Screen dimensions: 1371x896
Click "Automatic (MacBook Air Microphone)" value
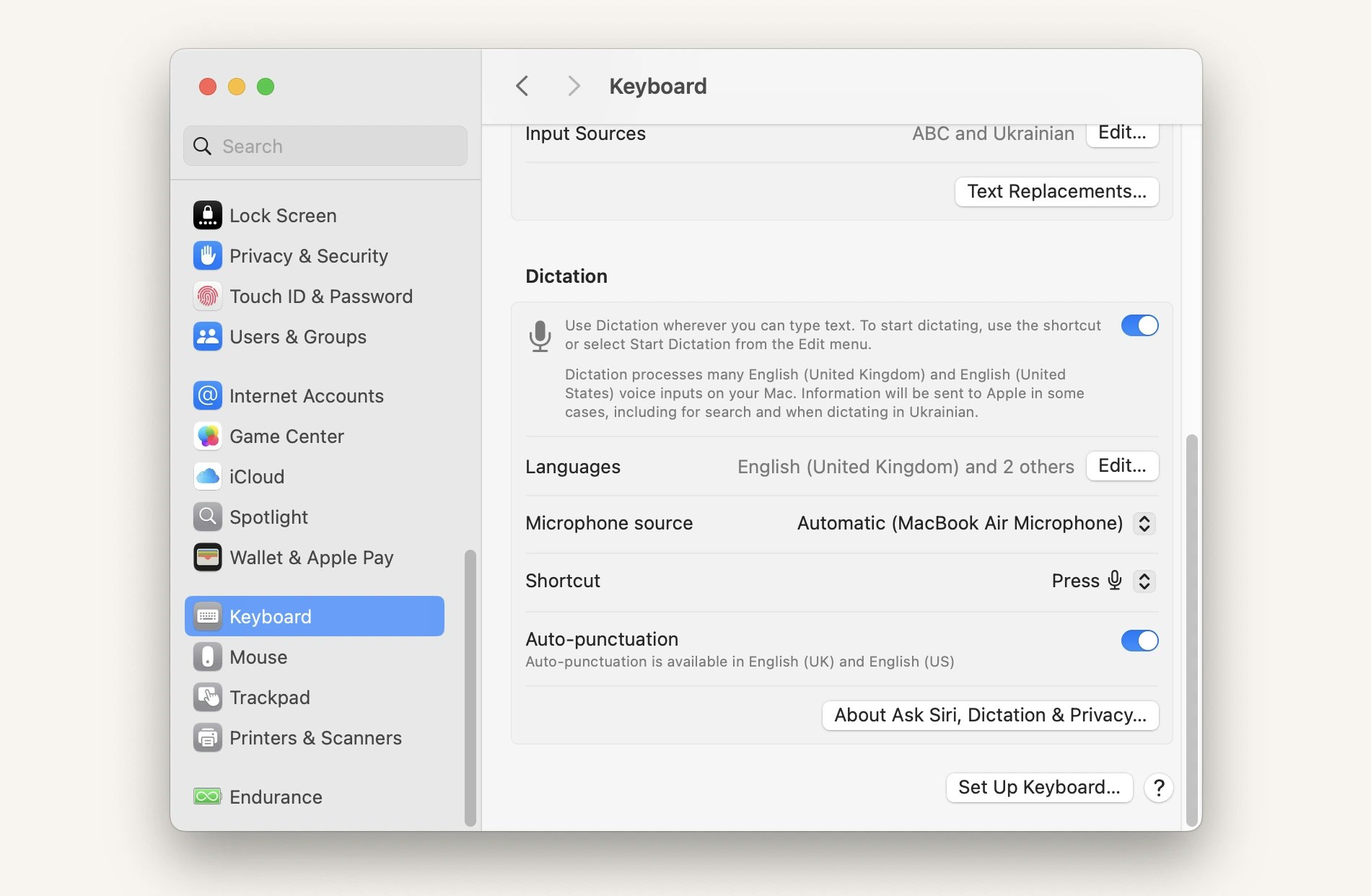960,523
